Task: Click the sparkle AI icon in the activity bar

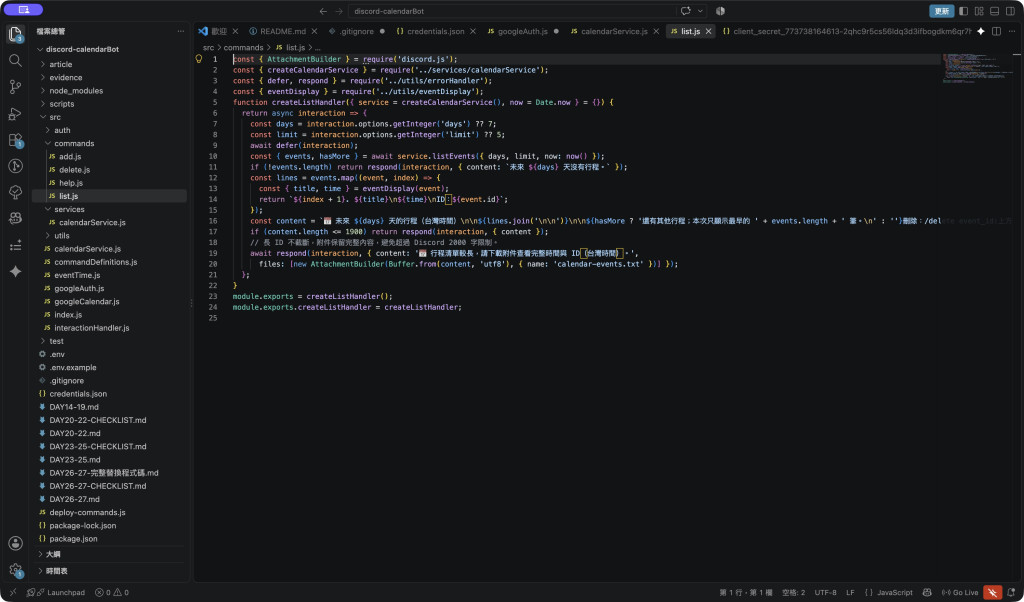Action: pos(15,272)
